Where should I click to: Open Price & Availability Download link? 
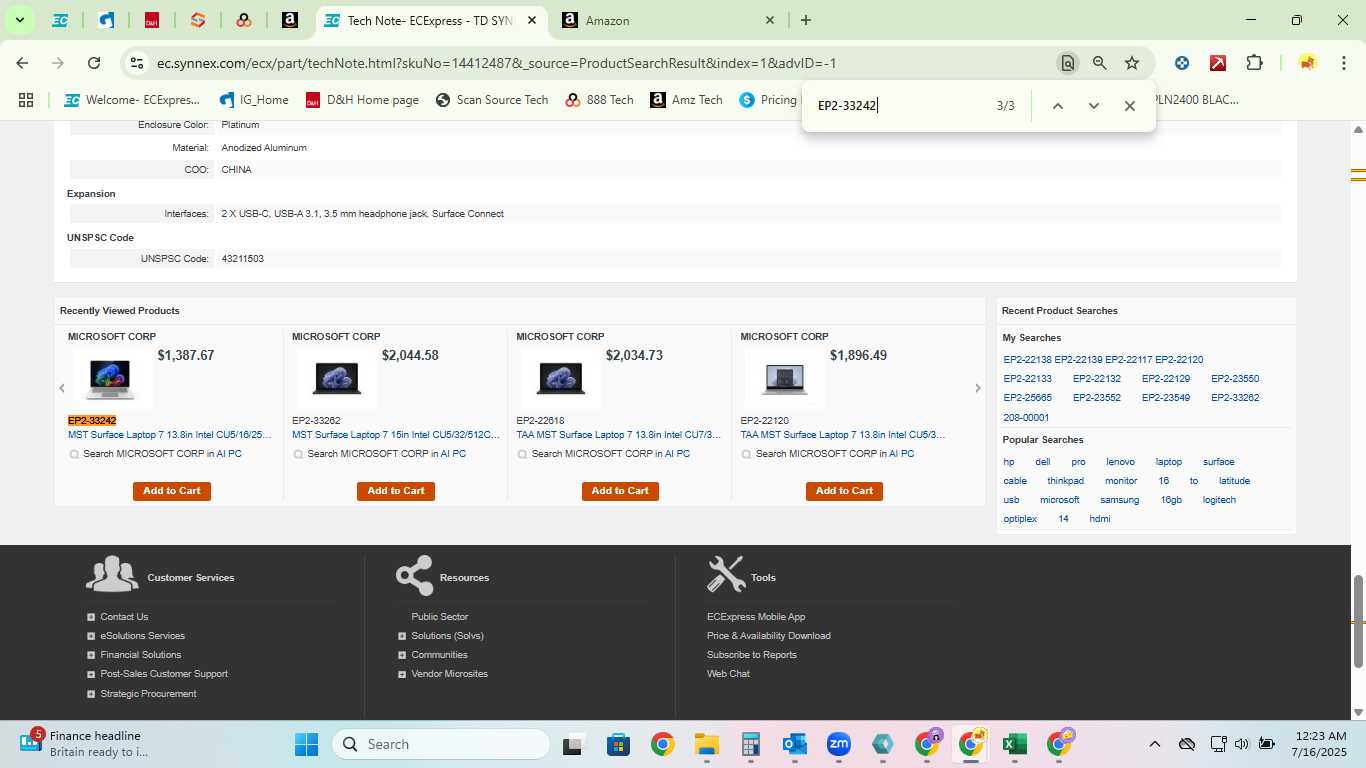768,636
